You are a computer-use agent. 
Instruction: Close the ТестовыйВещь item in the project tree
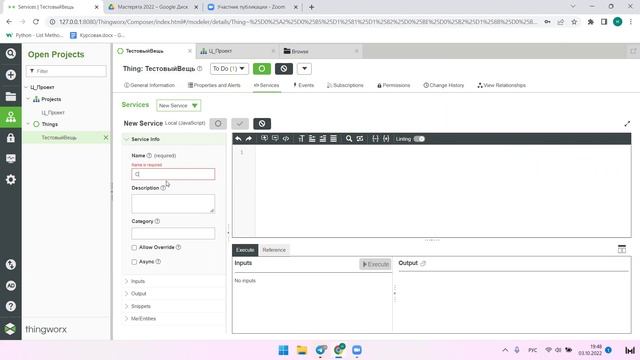[106, 138]
